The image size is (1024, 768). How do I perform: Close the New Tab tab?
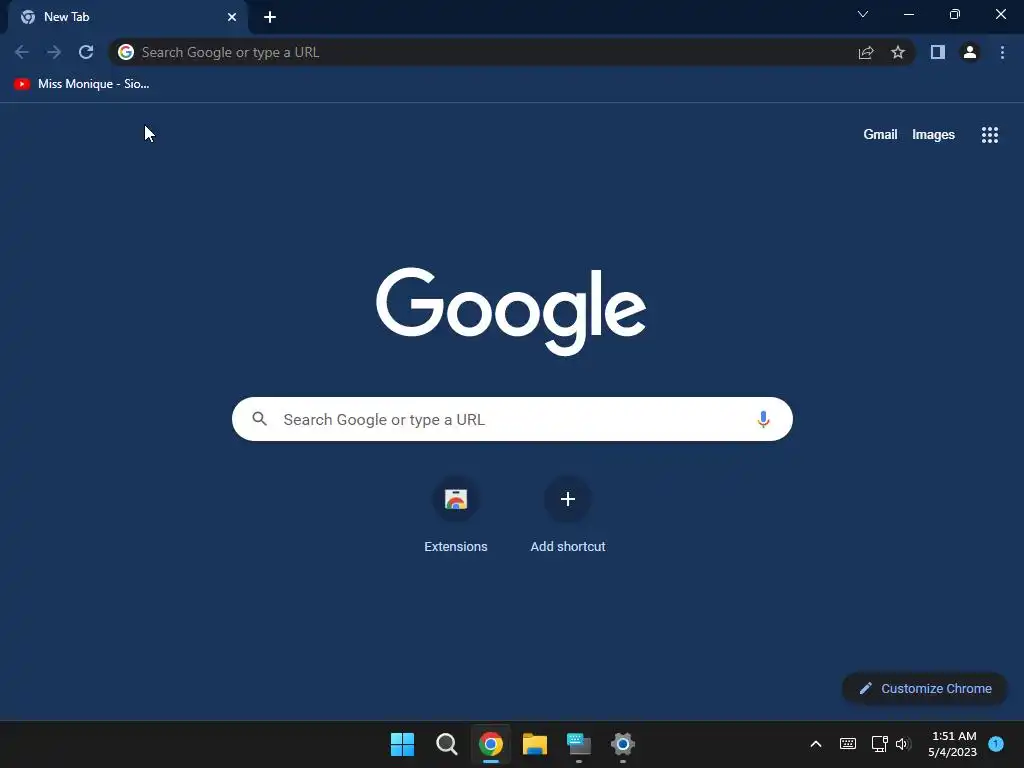(x=232, y=17)
